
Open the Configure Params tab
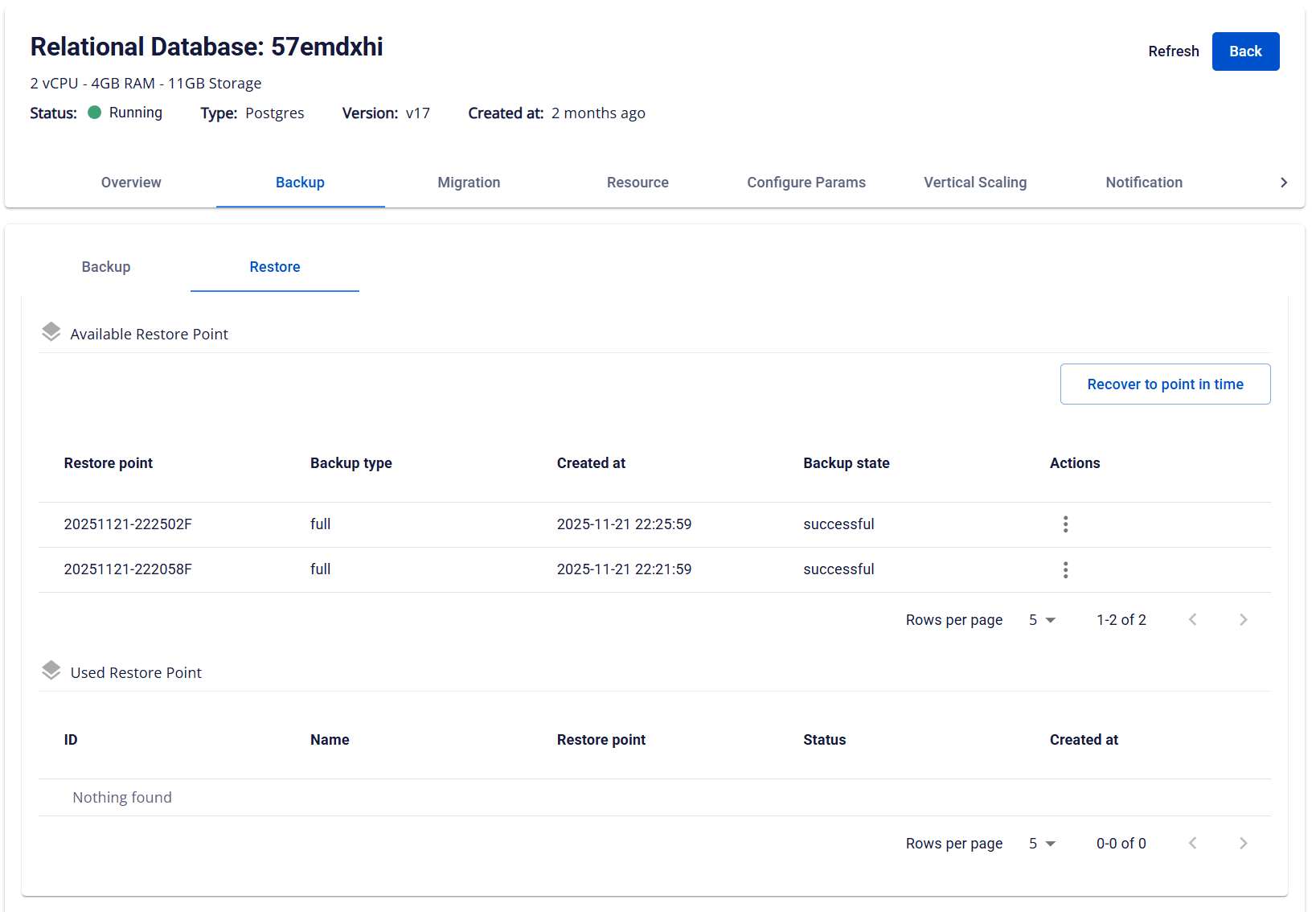[x=806, y=183]
